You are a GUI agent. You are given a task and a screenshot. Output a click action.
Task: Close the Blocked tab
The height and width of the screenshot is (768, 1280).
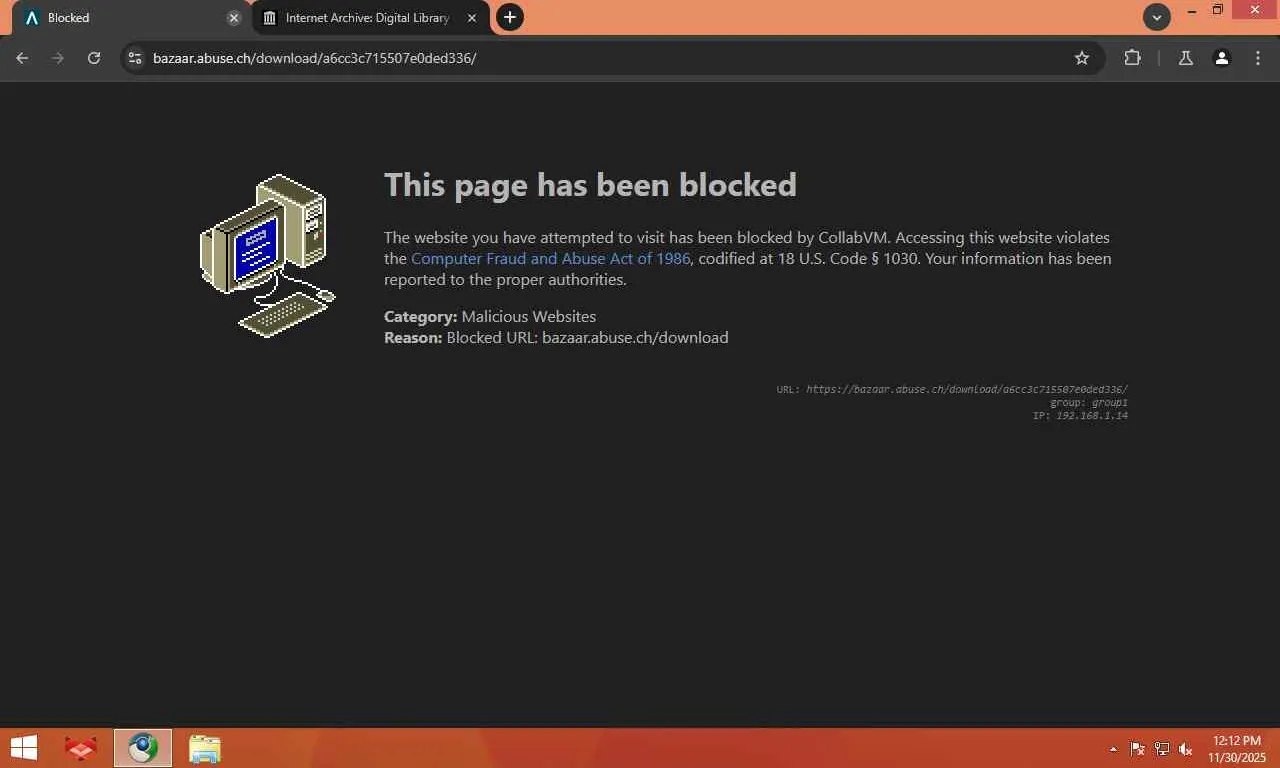click(x=234, y=18)
